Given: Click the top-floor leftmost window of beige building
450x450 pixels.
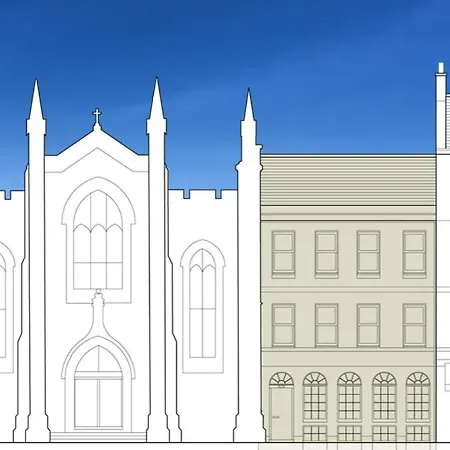Looking at the screenshot, I should 283,254.
